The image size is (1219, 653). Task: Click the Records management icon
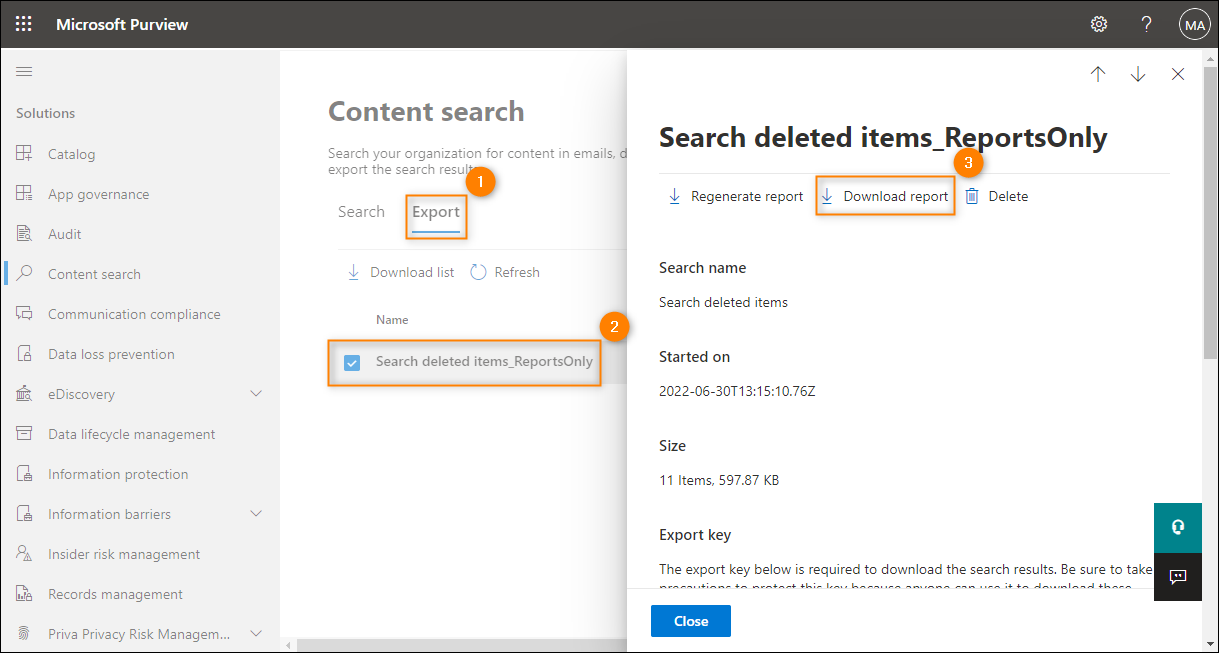[x=24, y=594]
